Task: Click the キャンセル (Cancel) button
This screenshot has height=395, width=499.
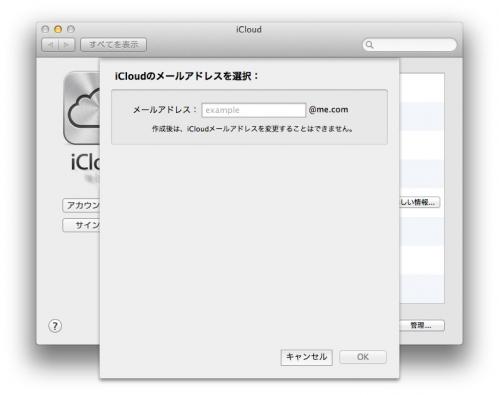Action: pos(306,357)
